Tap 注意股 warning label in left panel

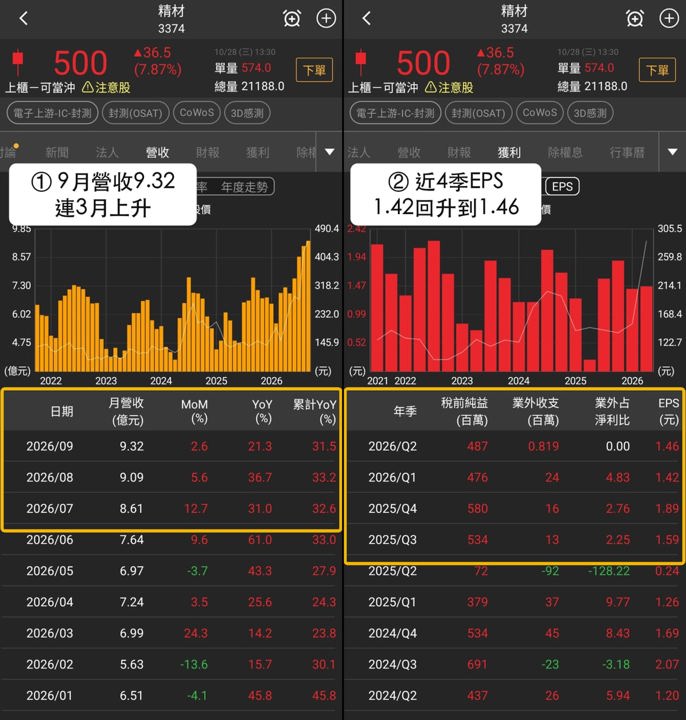point(106,87)
